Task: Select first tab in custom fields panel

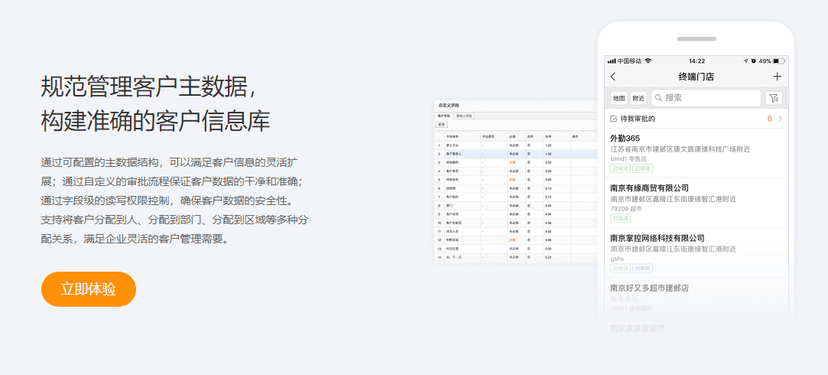Action: click(444, 116)
